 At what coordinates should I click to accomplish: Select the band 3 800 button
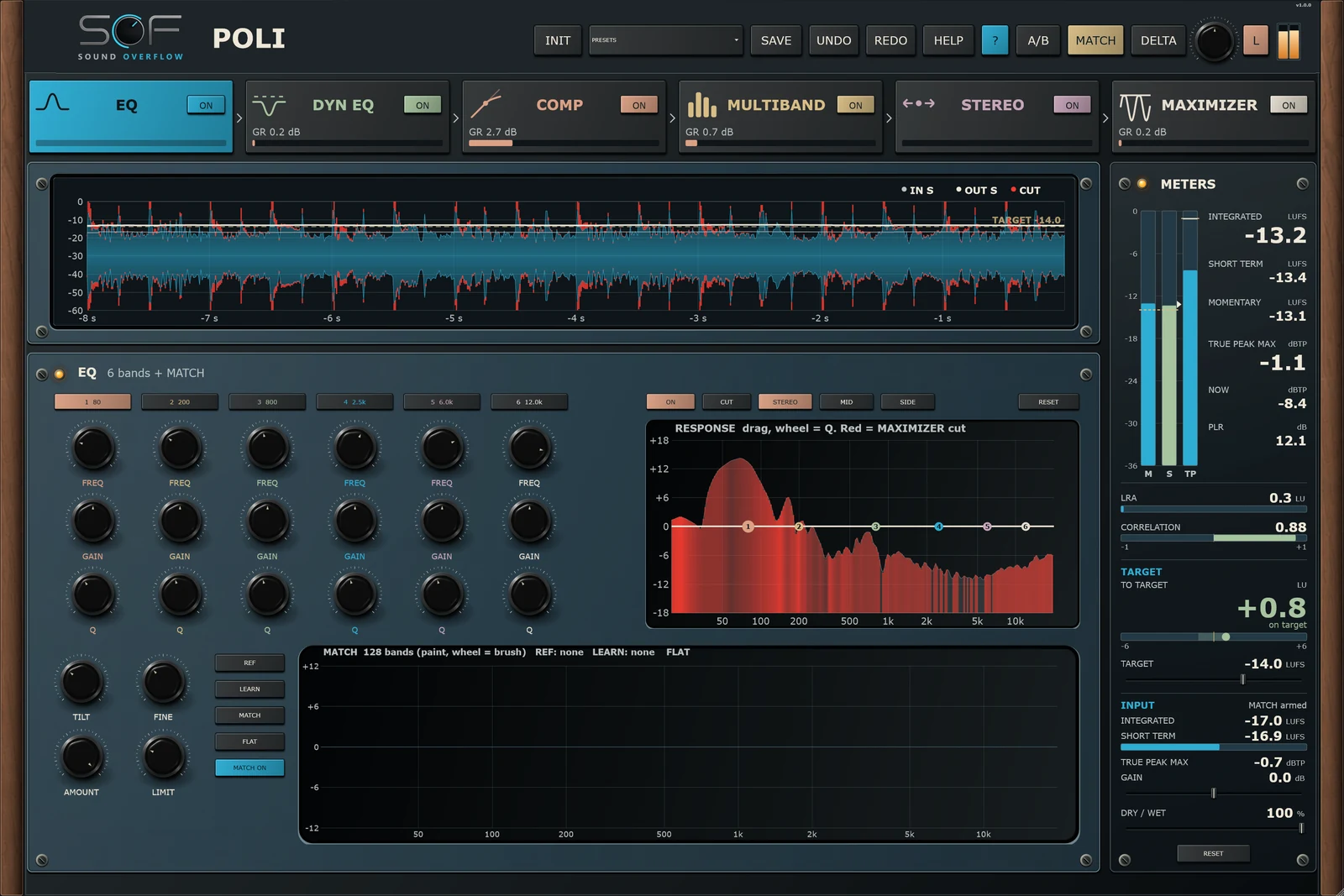pos(267,402)
